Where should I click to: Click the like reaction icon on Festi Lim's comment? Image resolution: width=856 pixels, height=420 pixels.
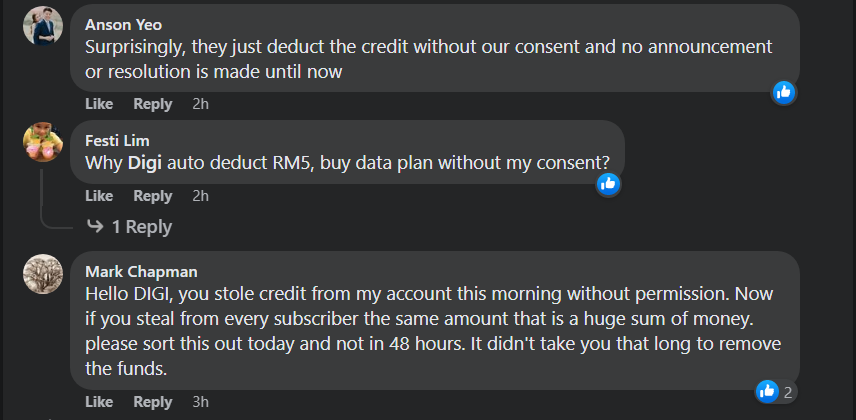point(608,184)
